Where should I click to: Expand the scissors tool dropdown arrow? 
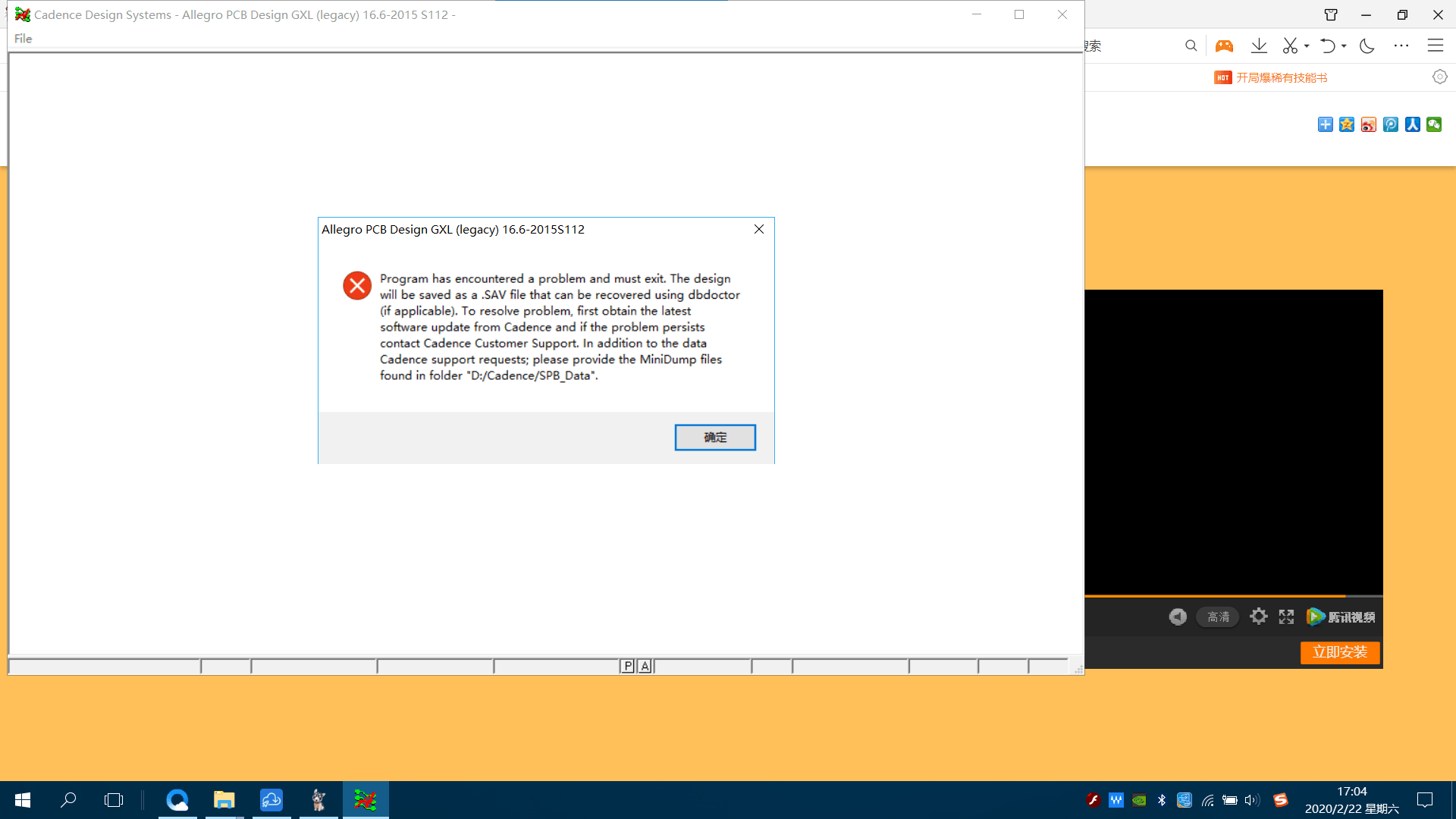[1307, 46]
